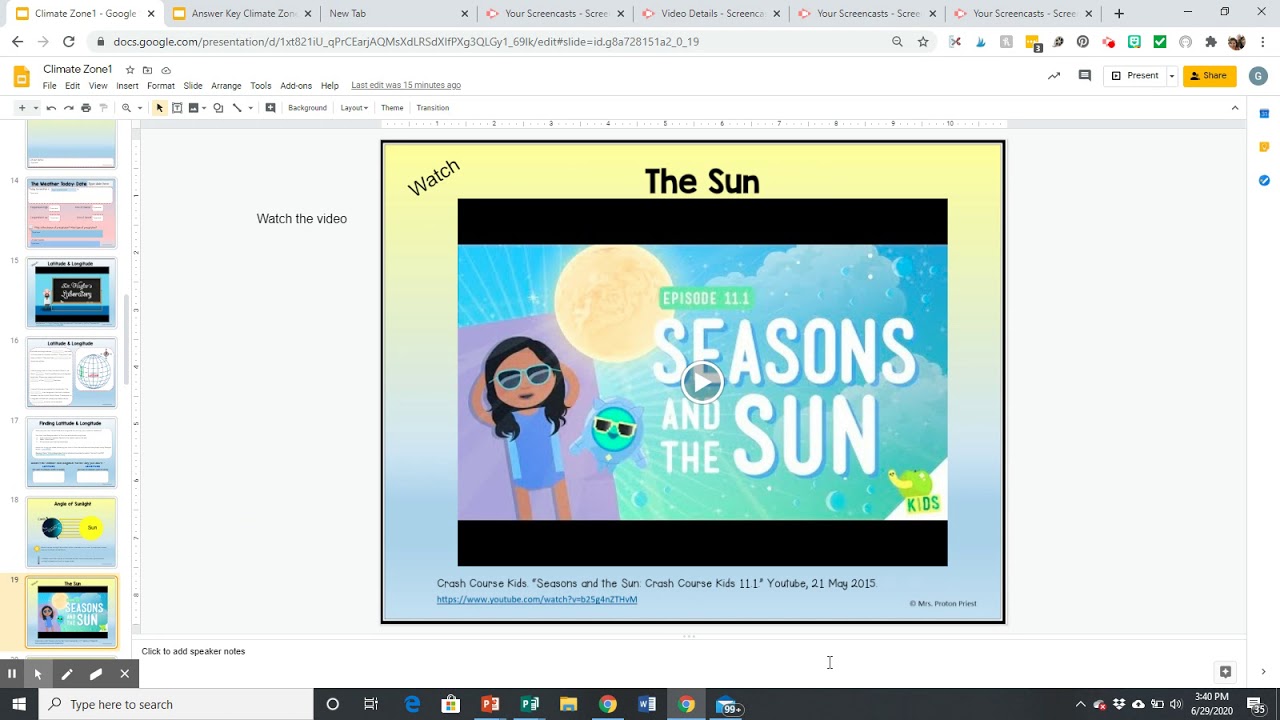The width and height of the screenshot is (1280, 720).
Task: Select the Line tool
Action: point(237,108)
